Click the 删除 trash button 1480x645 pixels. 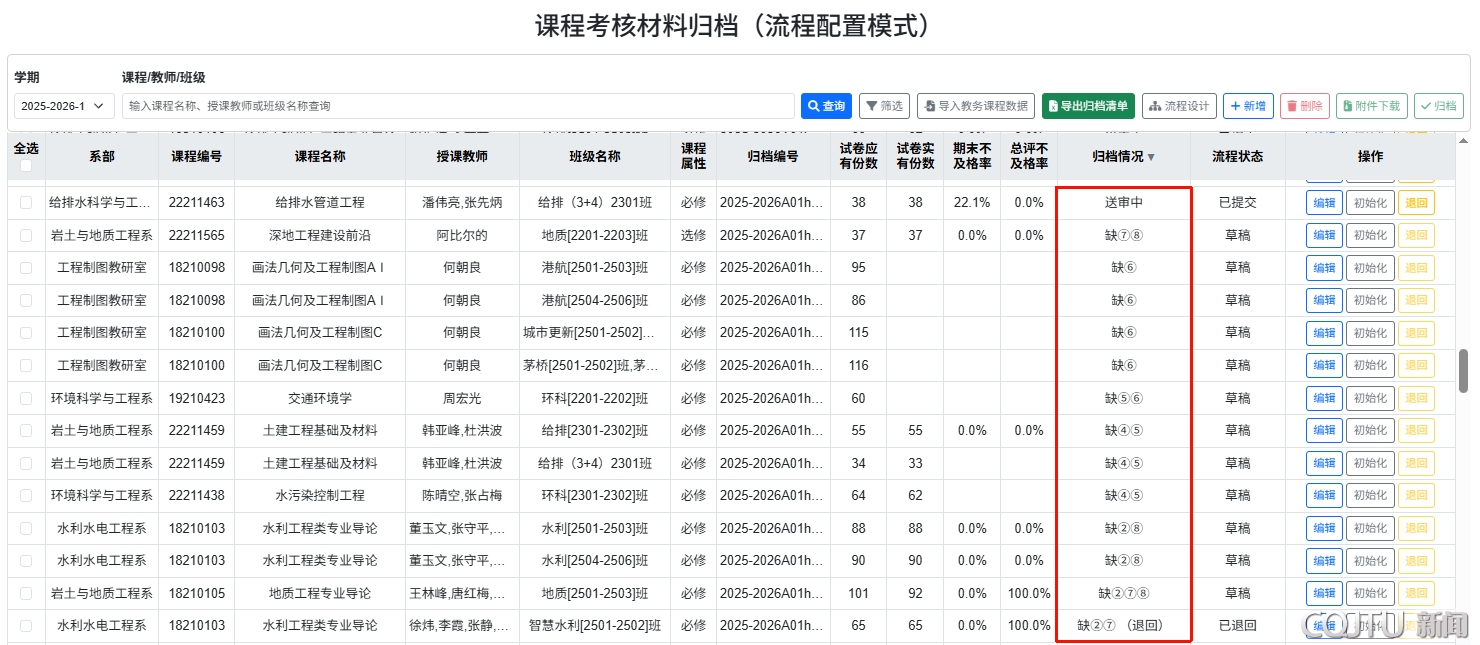(x=1304, y=106)
